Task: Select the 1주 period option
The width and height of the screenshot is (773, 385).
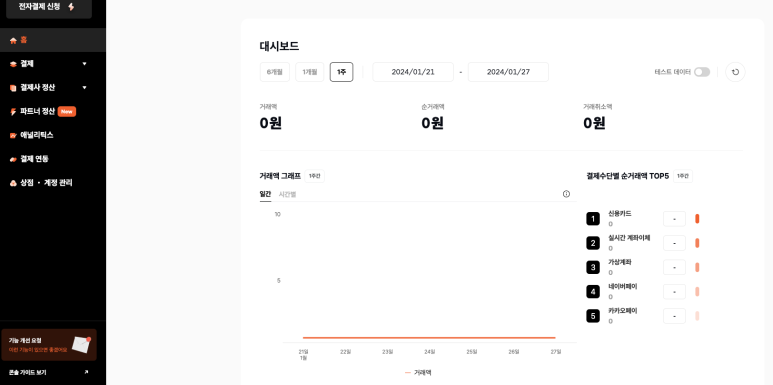Action: point(342,72)
